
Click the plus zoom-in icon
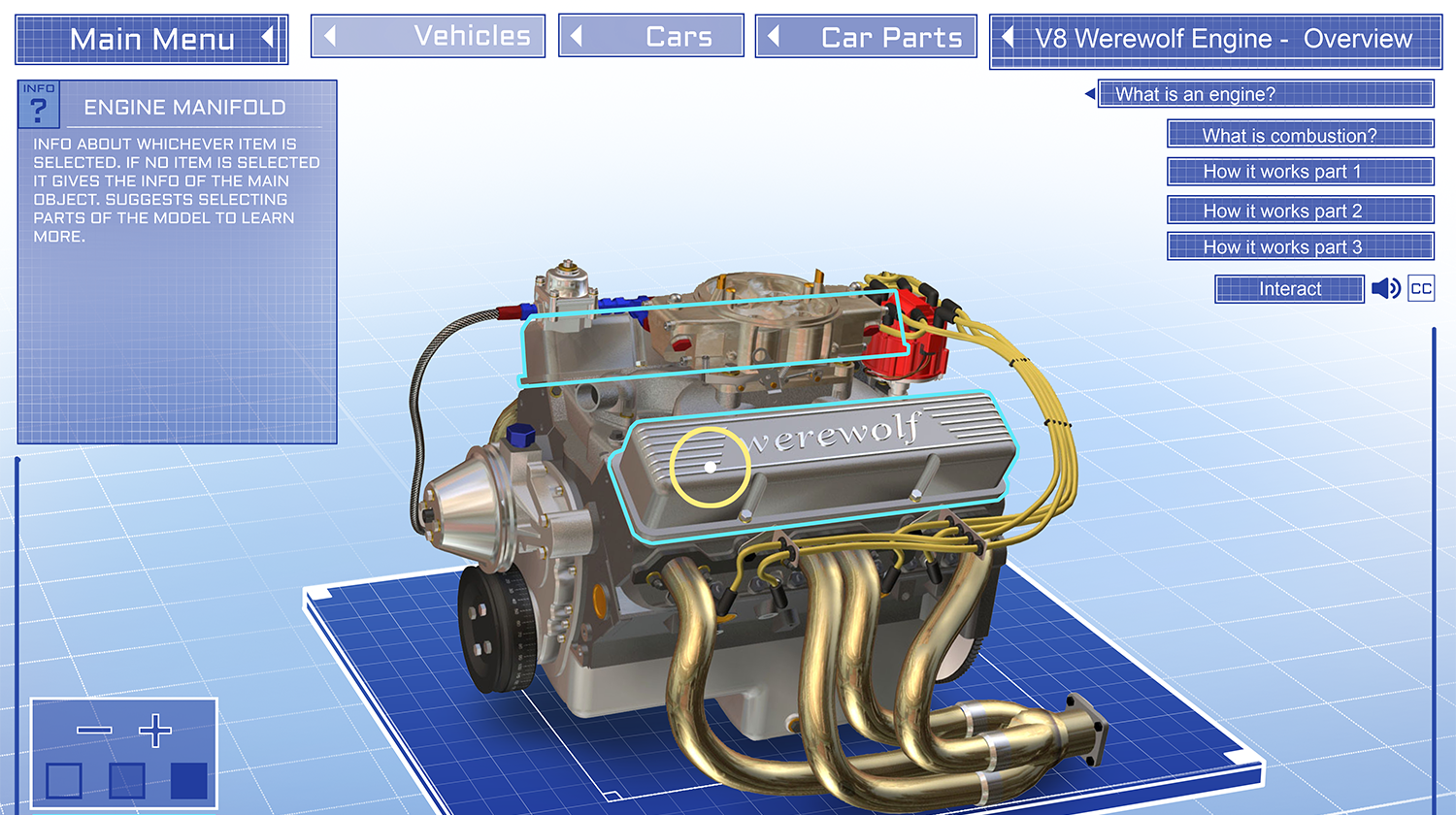[x=155, y=731]
